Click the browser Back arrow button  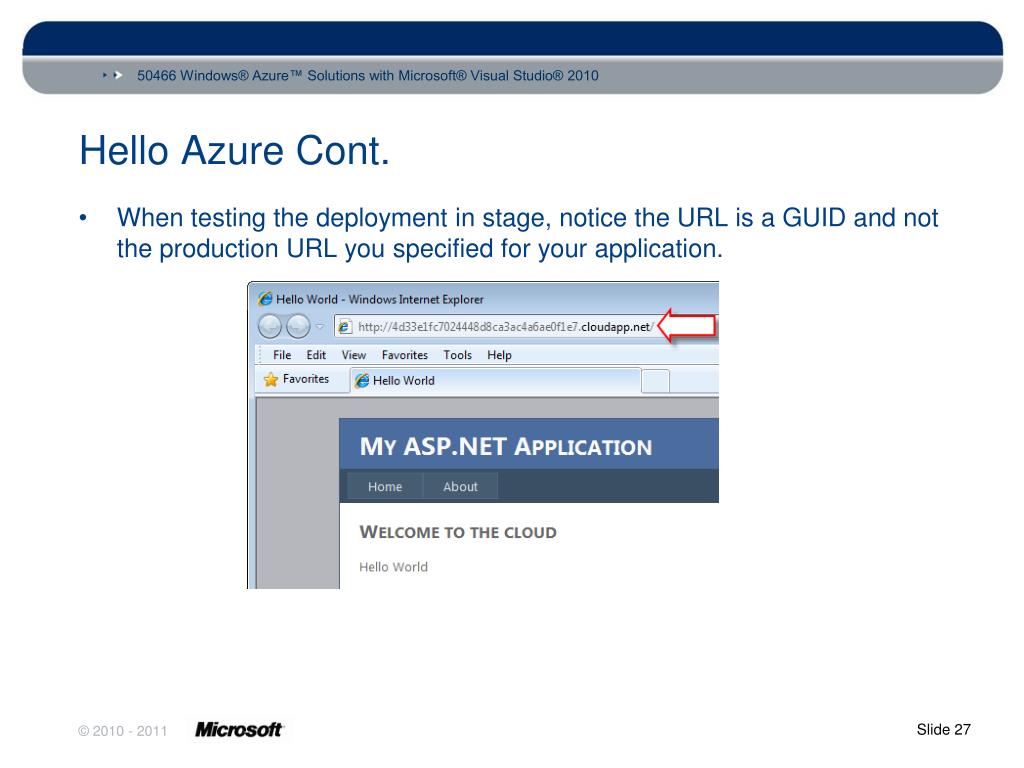coord(270,326)
